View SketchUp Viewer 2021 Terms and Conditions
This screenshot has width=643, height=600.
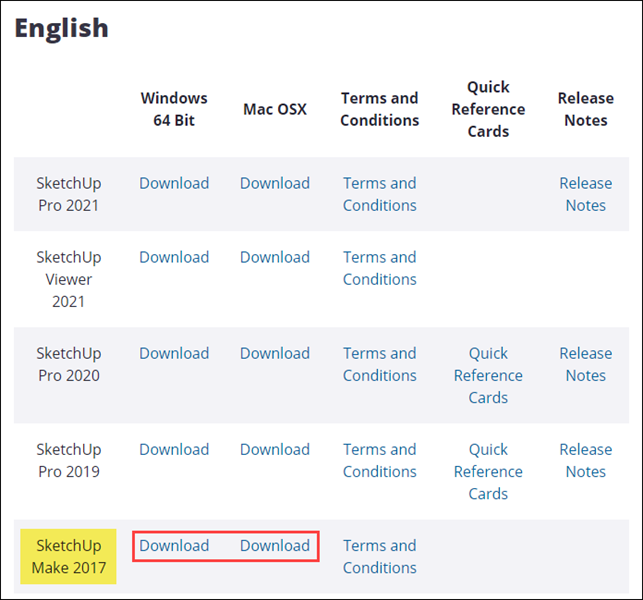[379, 268]
